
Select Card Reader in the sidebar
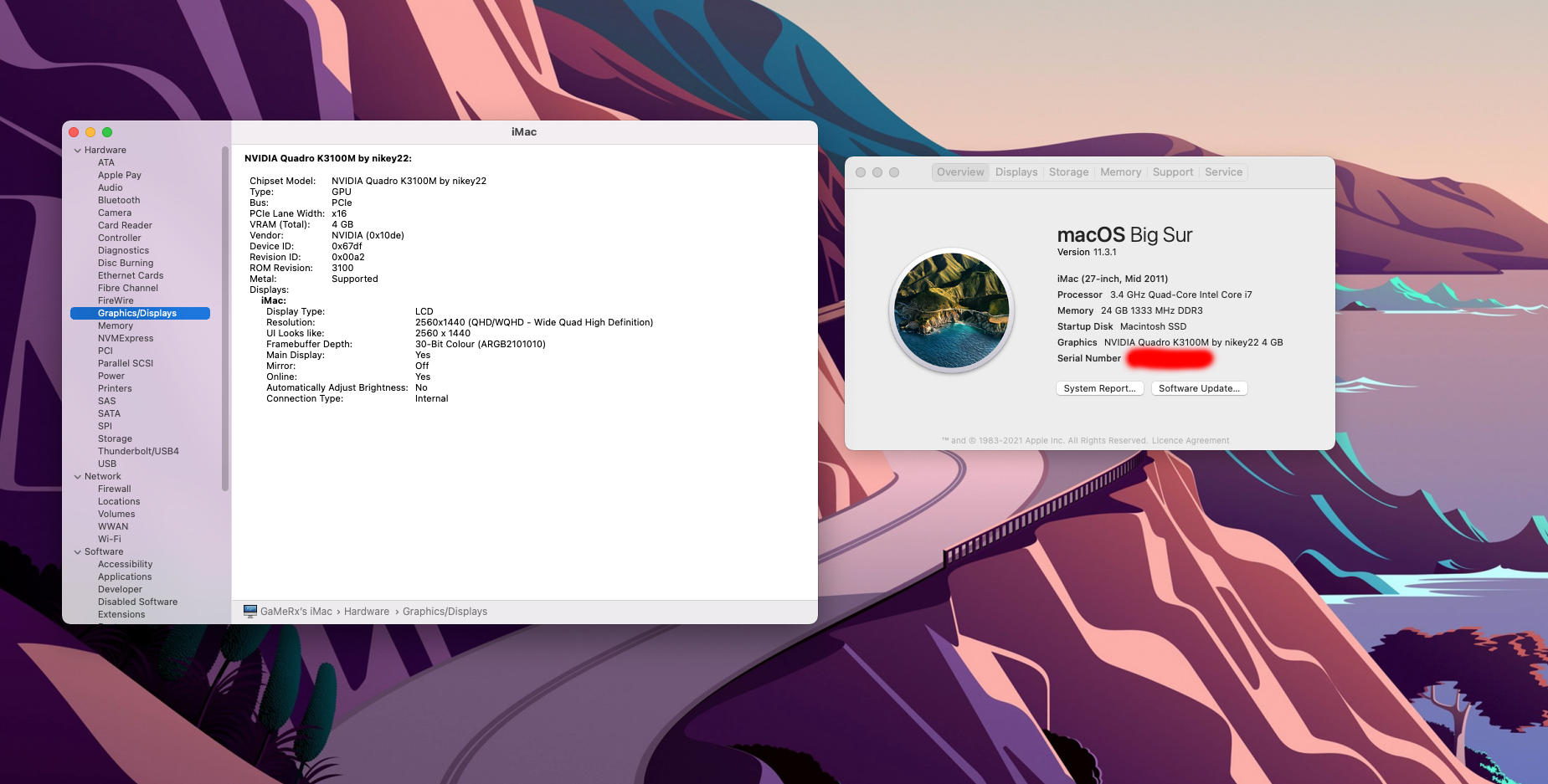[x=125, y=226]
